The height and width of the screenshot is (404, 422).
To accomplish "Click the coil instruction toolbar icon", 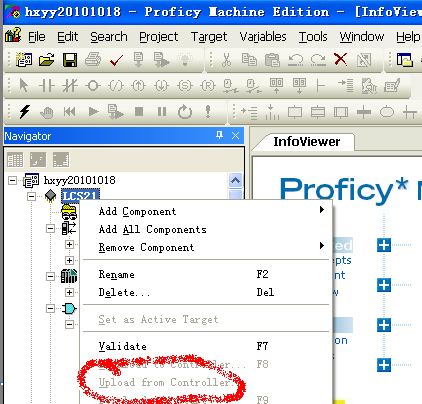I will pyautogui.click(x=93, y=86).
